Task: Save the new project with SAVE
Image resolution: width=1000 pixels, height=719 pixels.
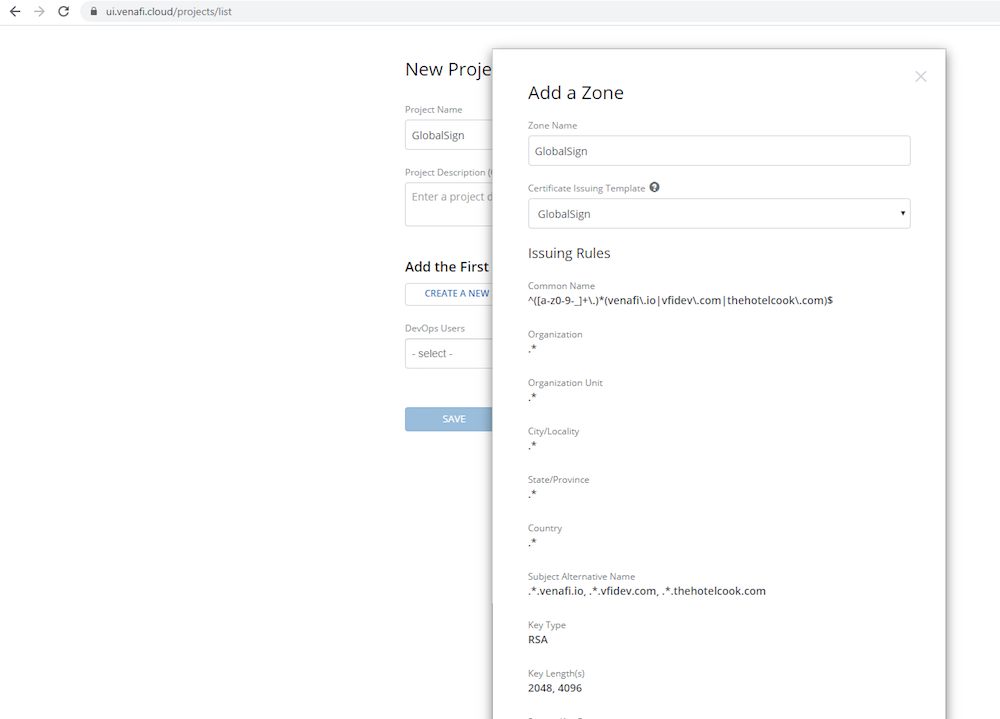Action: coord(448,419)
